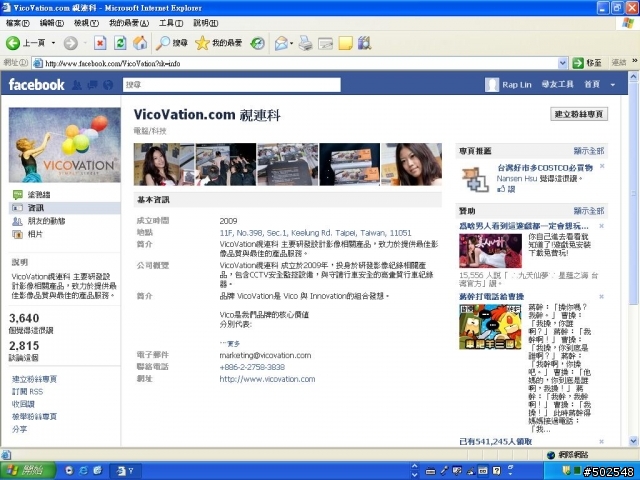Open Facebook account dropdown arrow

click(x=613, y=85)
